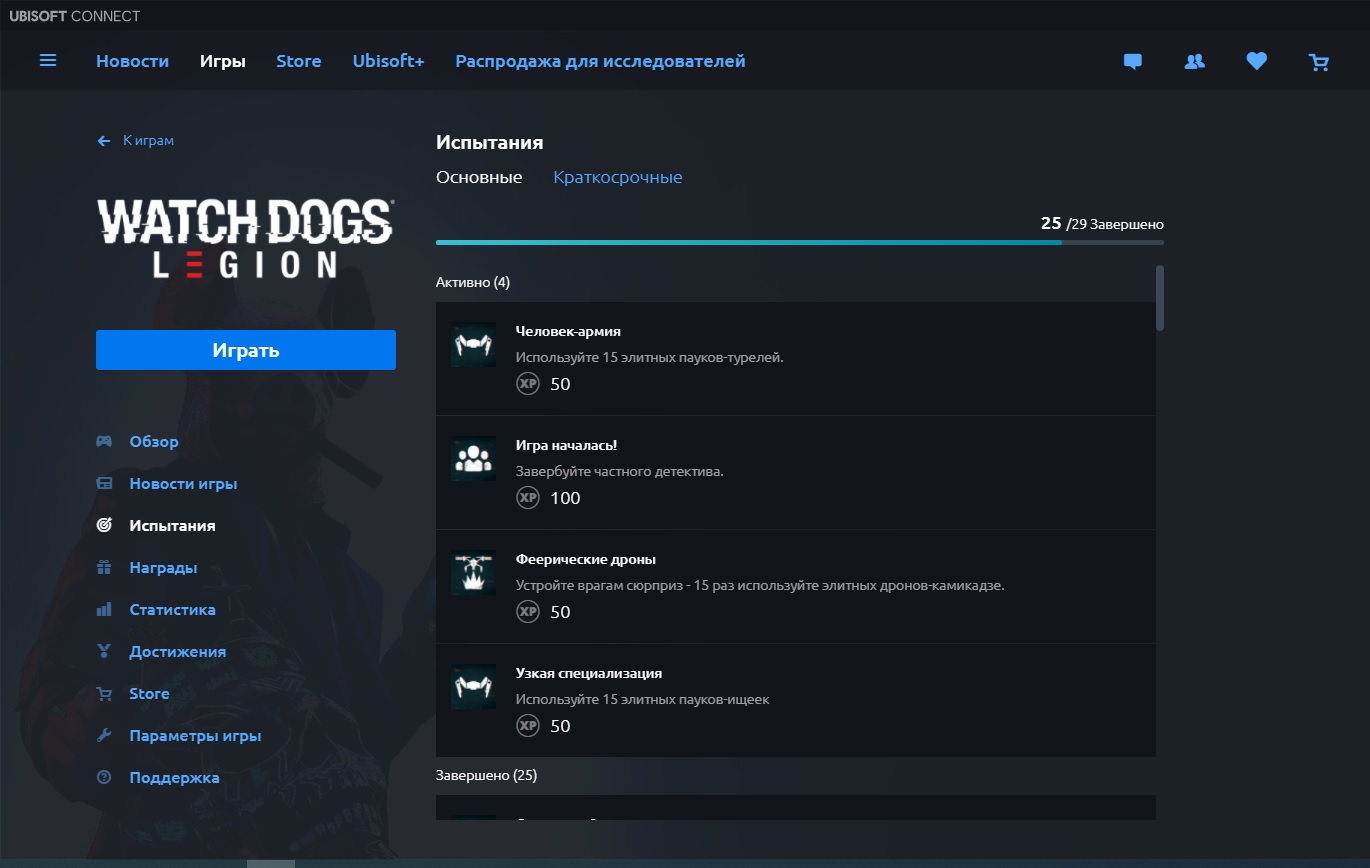
Task: Click the spider icon for Узкая специализация challenge
Action: coord(473,687)
